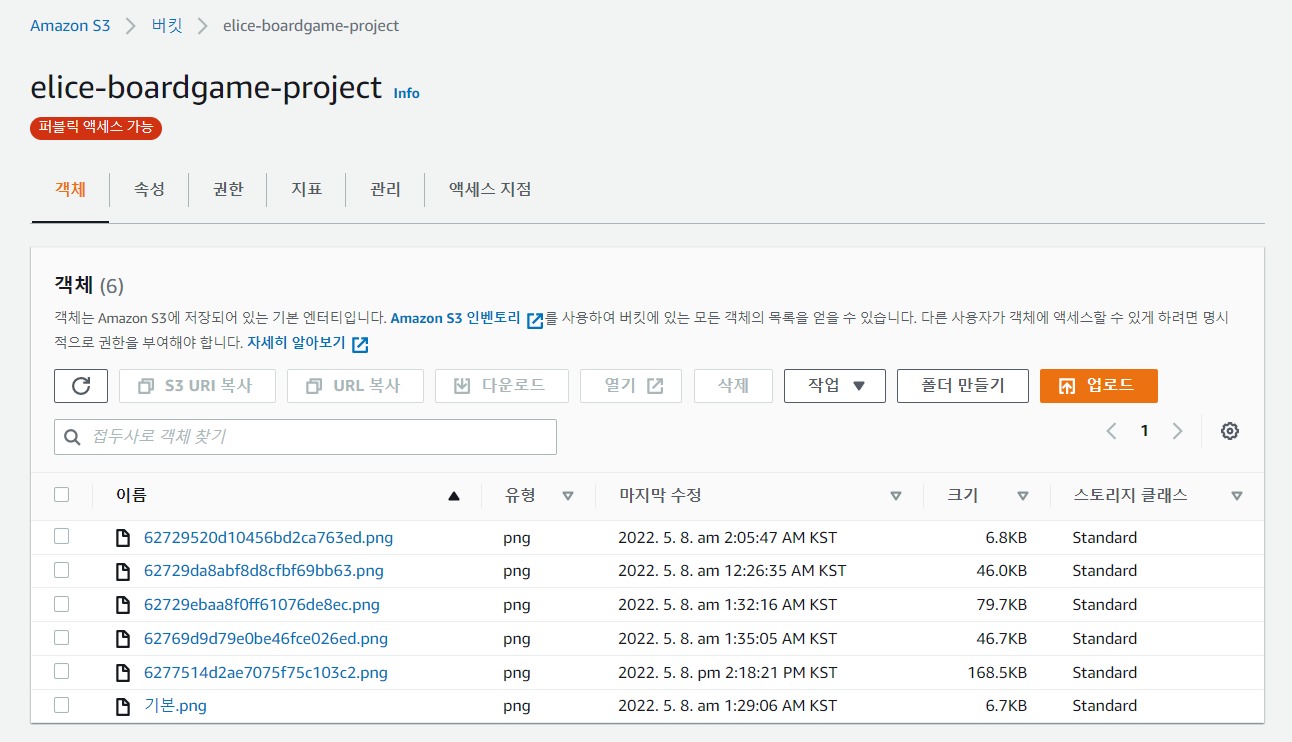Click external link icon after 인벤토리

click(x=535, y=320)
